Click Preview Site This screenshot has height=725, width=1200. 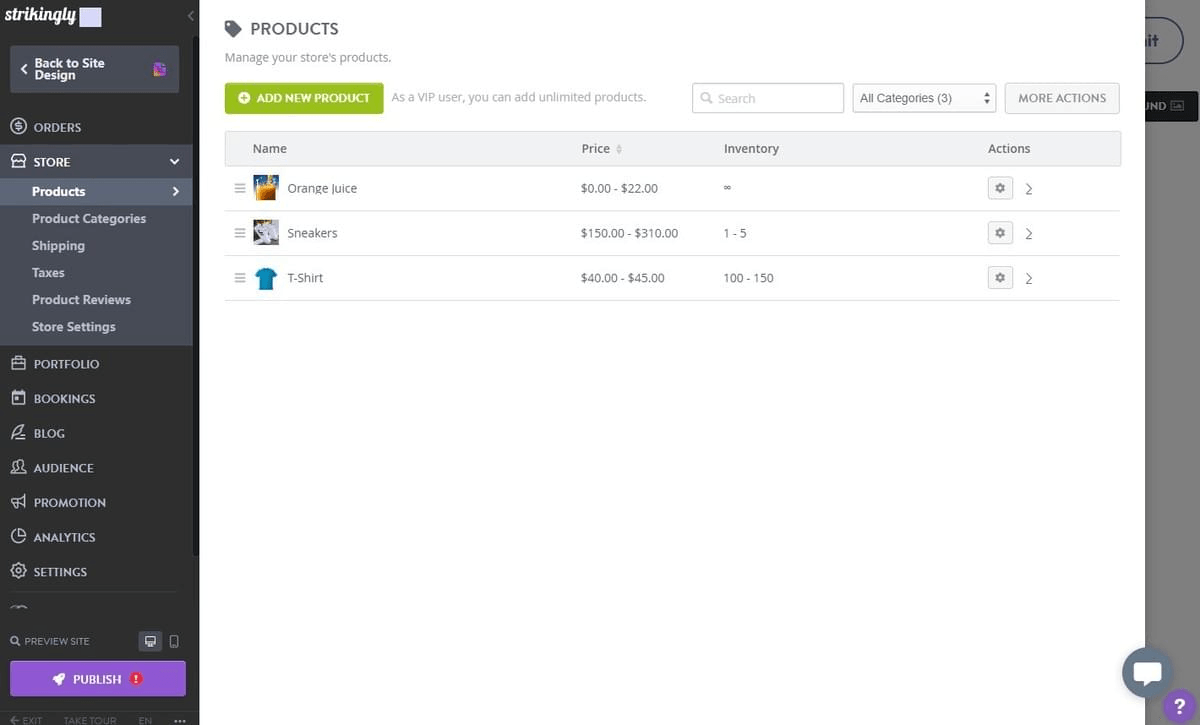coord(50,641)
